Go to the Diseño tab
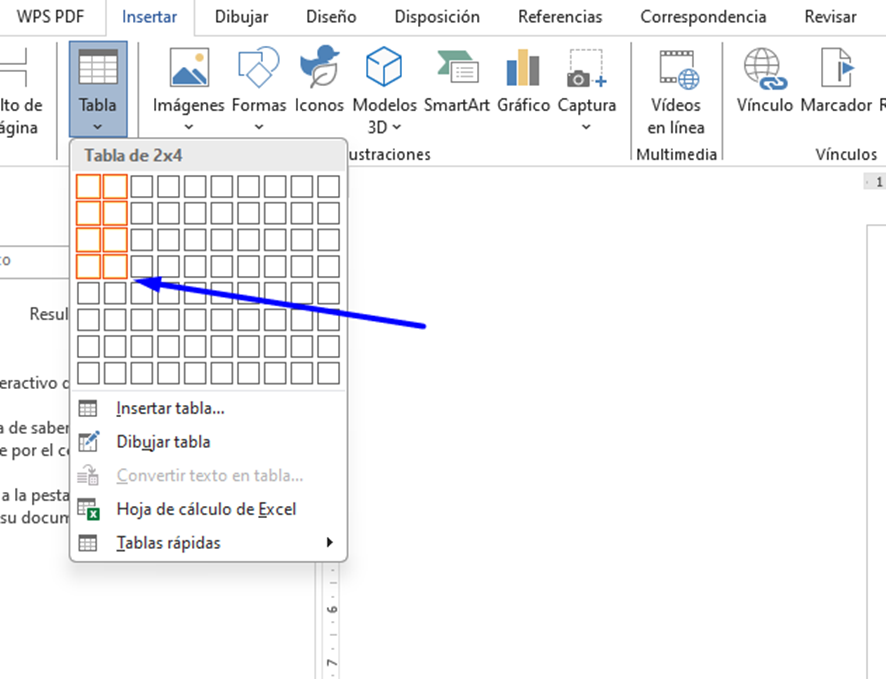 point(331,17)
